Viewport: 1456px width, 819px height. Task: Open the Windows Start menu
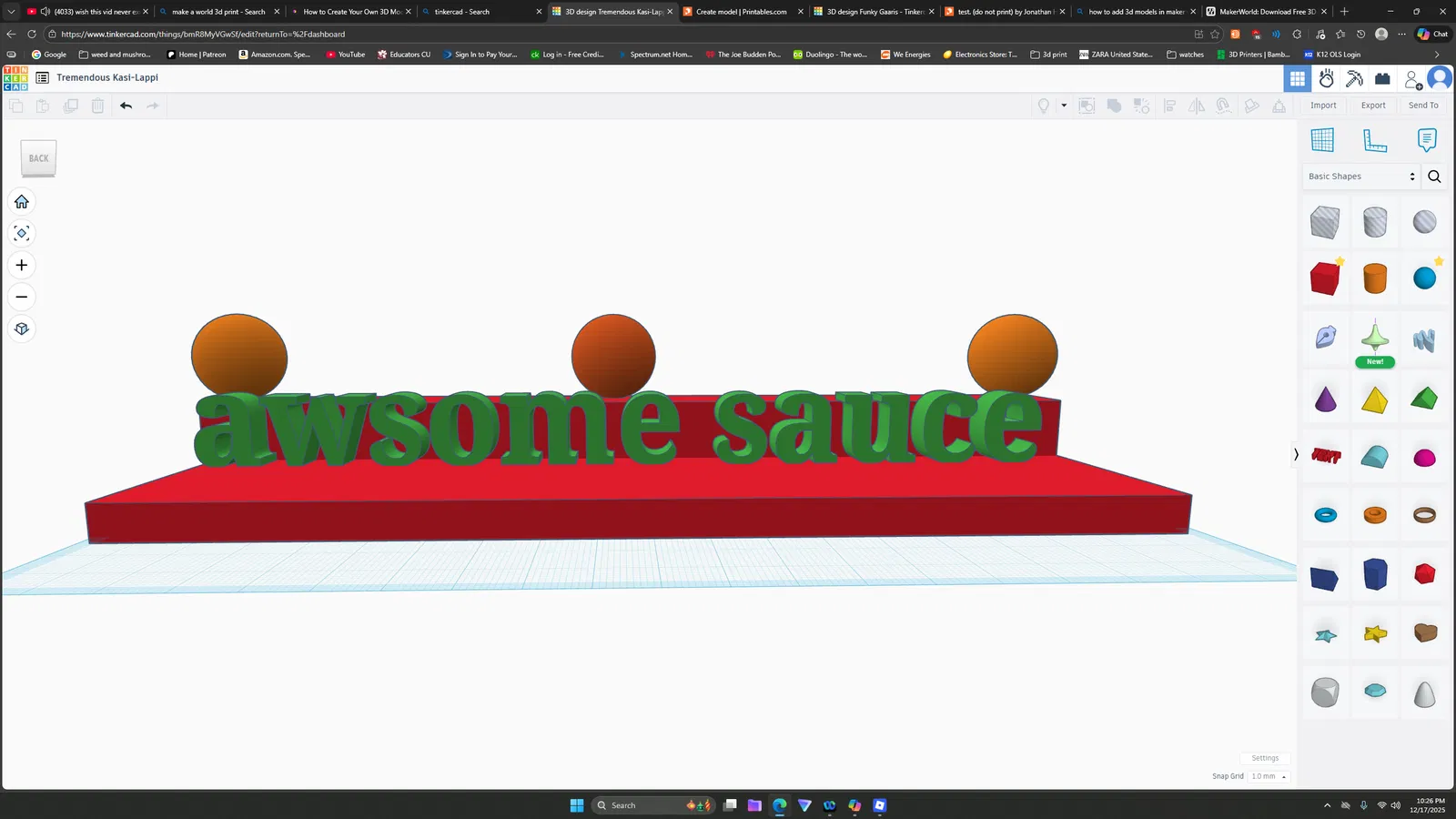coord(577,805)
